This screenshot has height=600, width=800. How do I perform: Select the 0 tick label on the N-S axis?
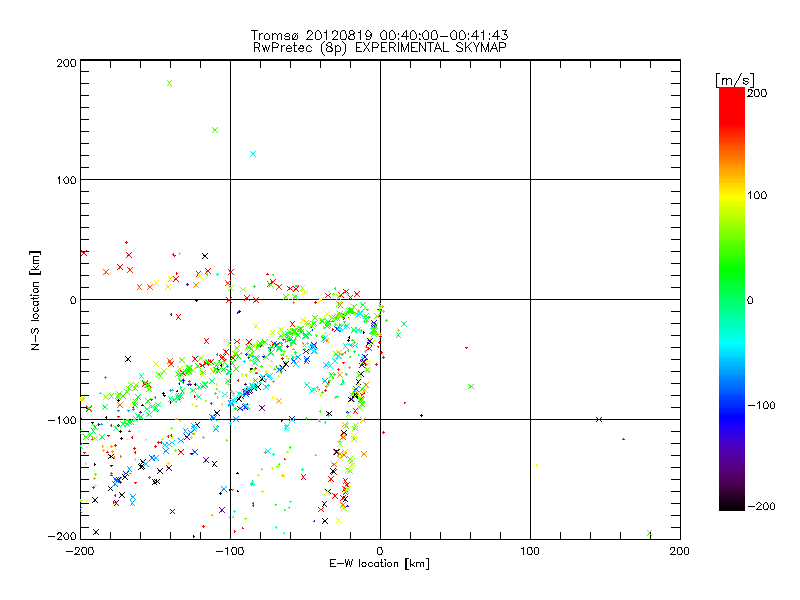(x=73, y=300)
